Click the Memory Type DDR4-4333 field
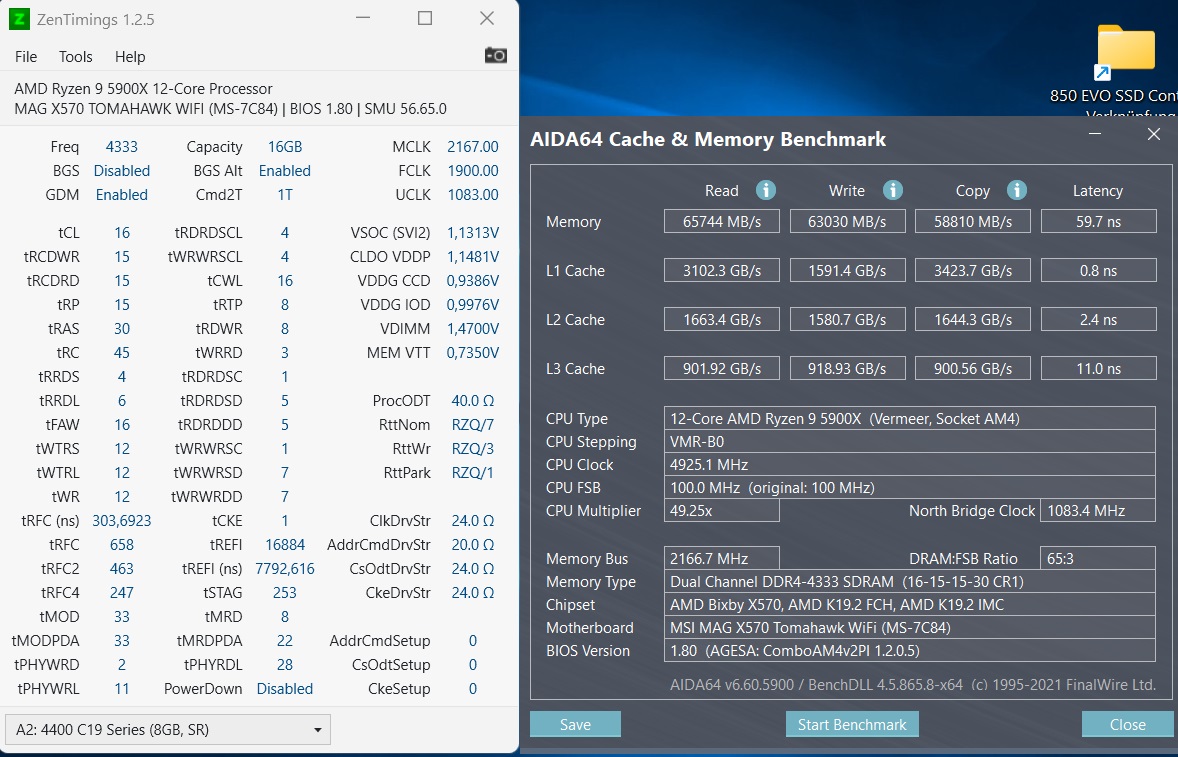 pyautogui.click(x=910, y=581)
